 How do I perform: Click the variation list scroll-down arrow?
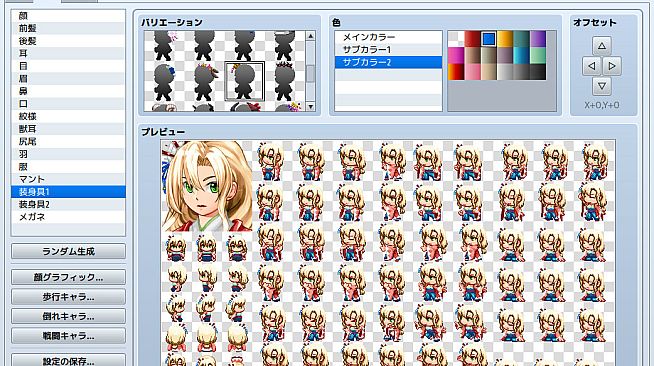pyautogui.click(x=310, y=106)
